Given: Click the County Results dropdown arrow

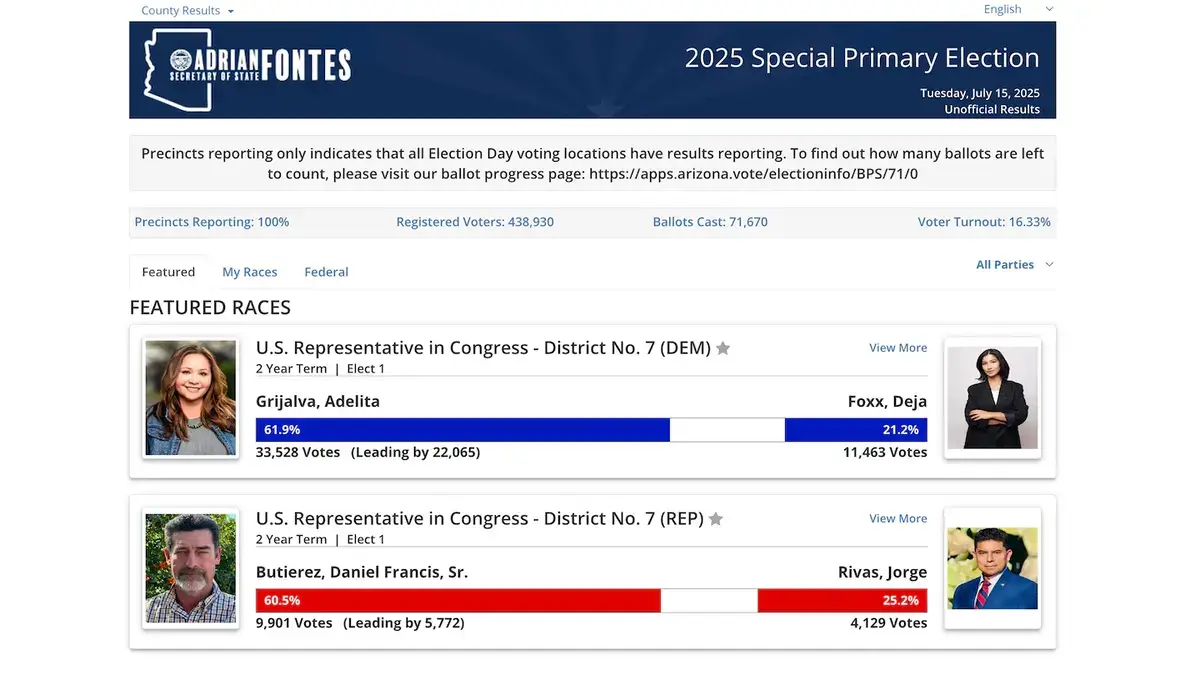Looking at the screenshot, I should (x=231, y=10).
